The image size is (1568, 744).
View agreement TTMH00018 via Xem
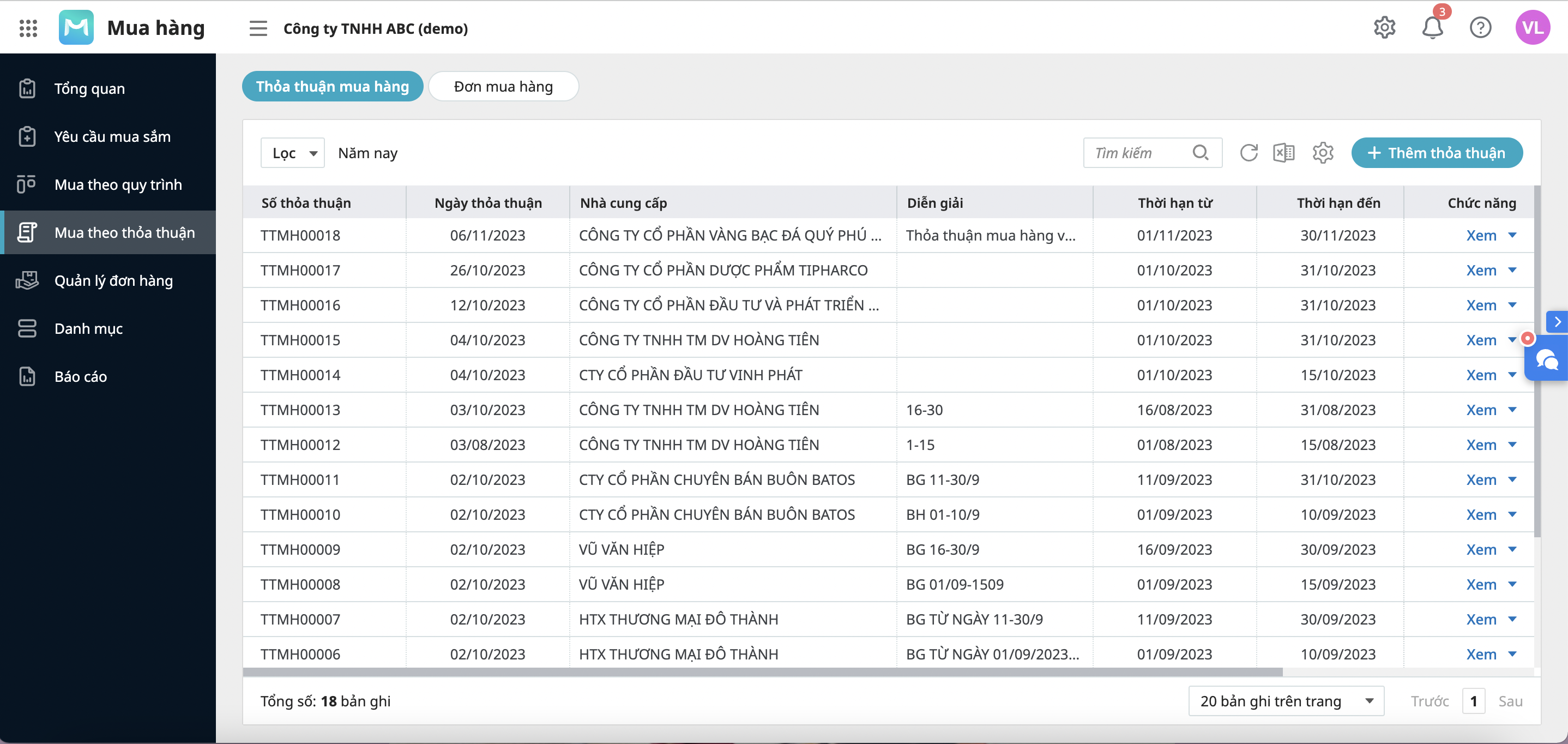point(1481,236)
